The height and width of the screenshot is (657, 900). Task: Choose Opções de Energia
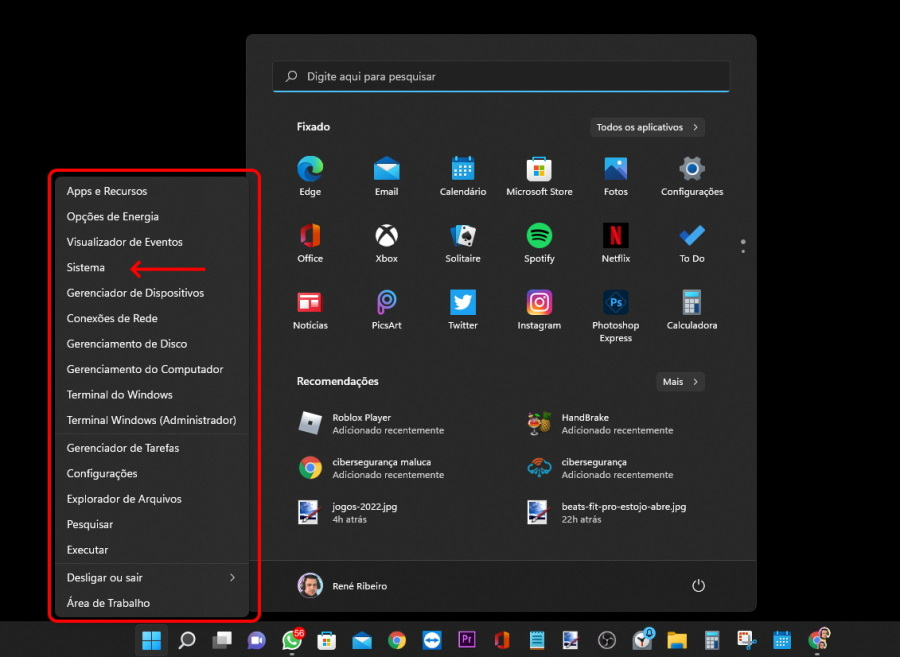pos(152,216)
